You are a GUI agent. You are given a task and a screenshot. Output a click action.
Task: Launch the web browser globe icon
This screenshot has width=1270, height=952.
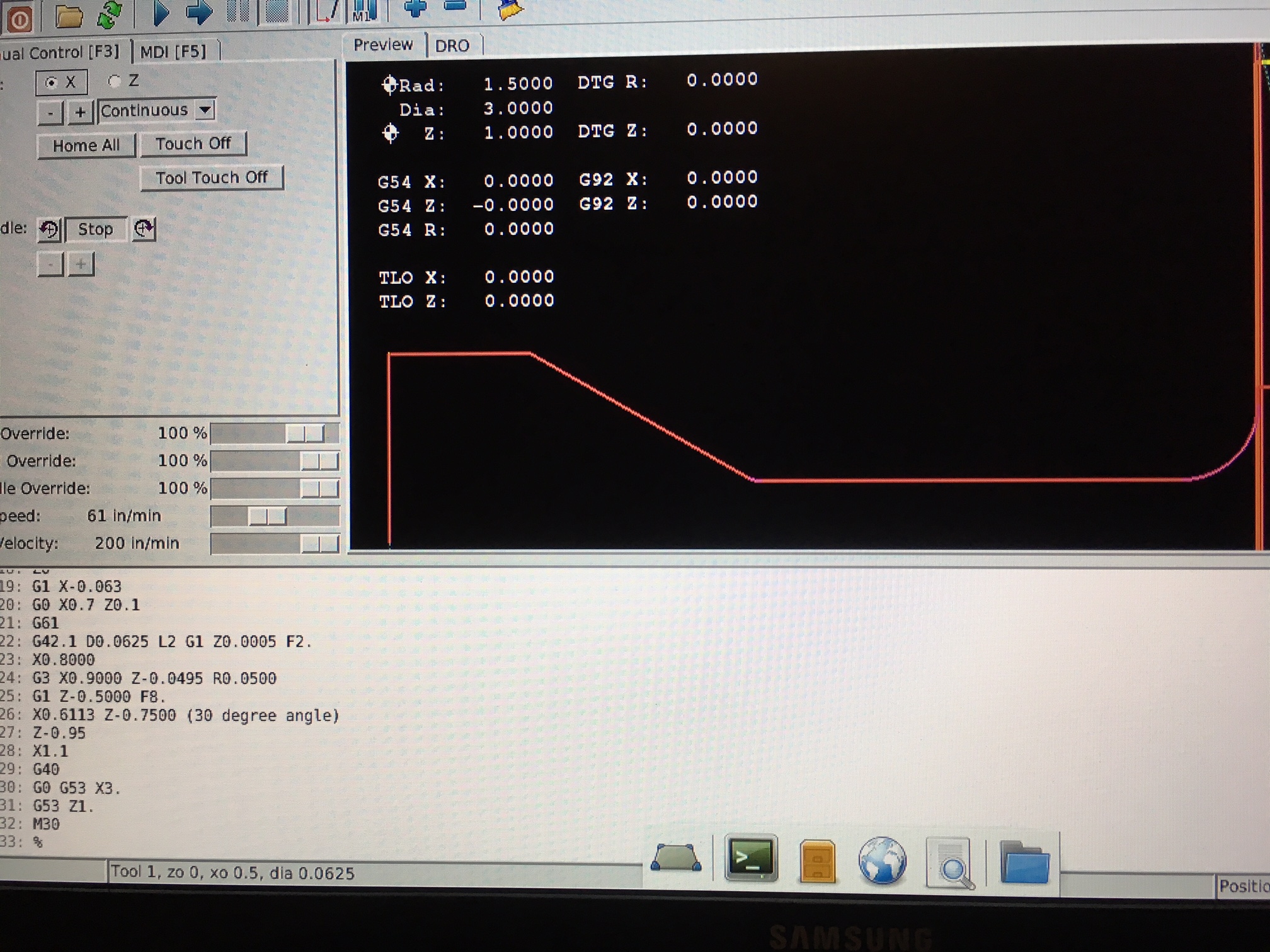[882, 860]
